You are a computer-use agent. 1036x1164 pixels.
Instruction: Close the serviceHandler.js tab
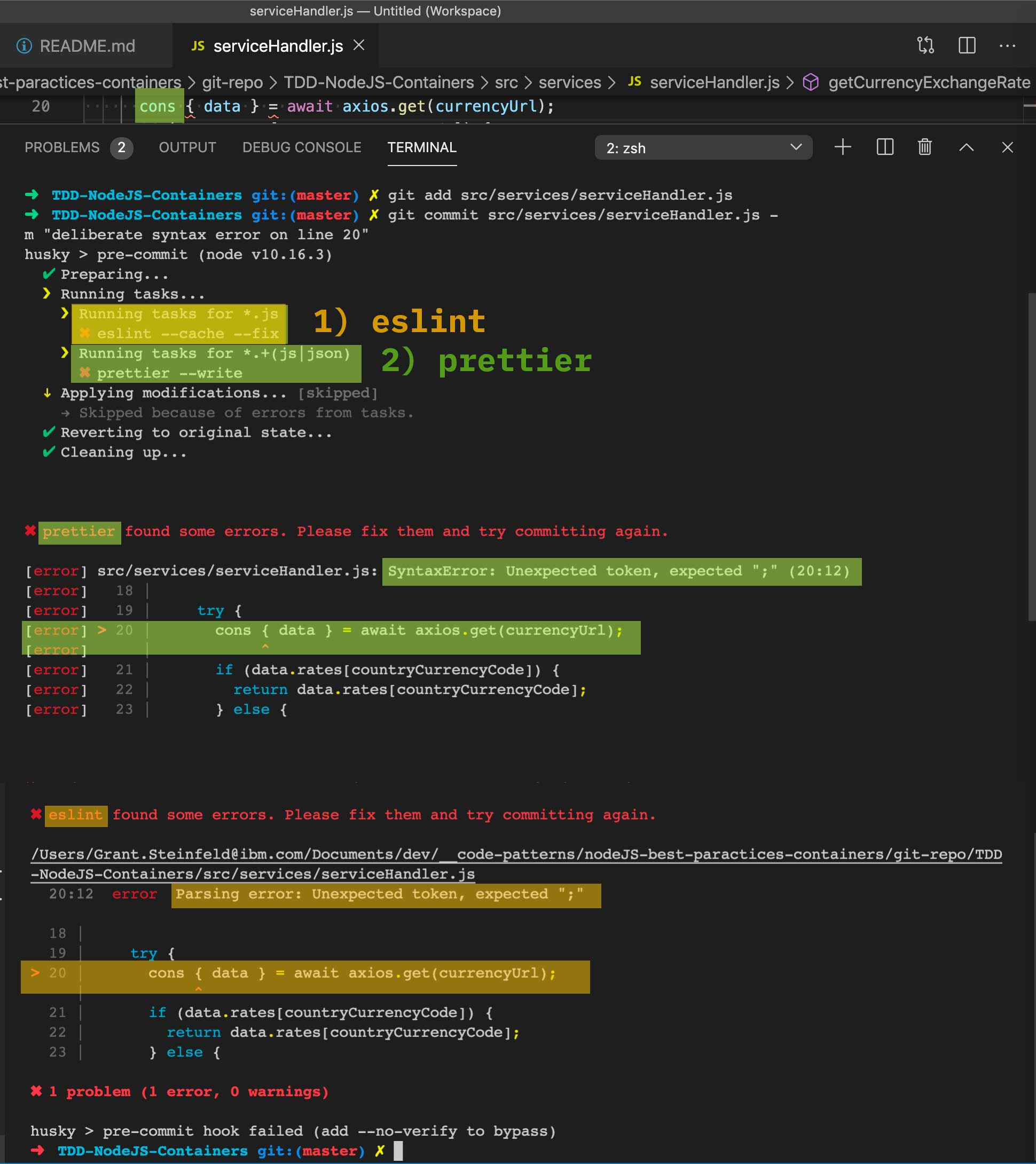click(x=359, y=45)
